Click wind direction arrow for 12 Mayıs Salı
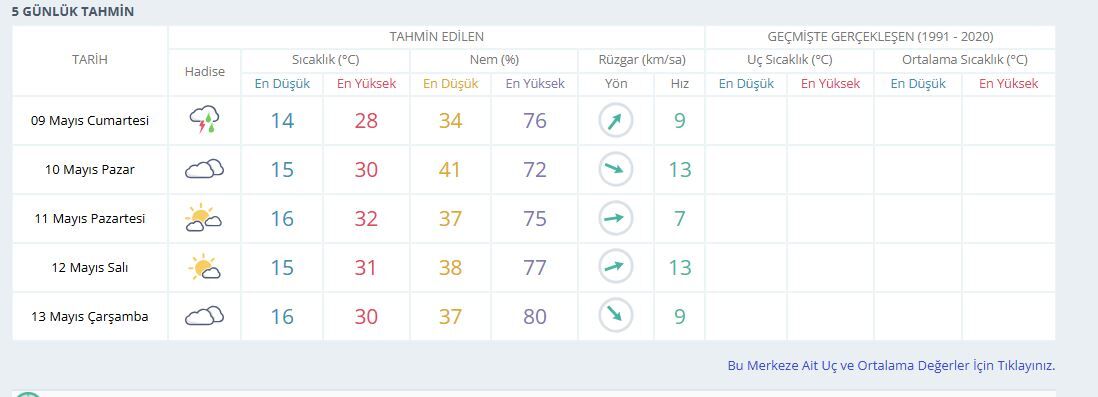 click(x=616, y=267)
